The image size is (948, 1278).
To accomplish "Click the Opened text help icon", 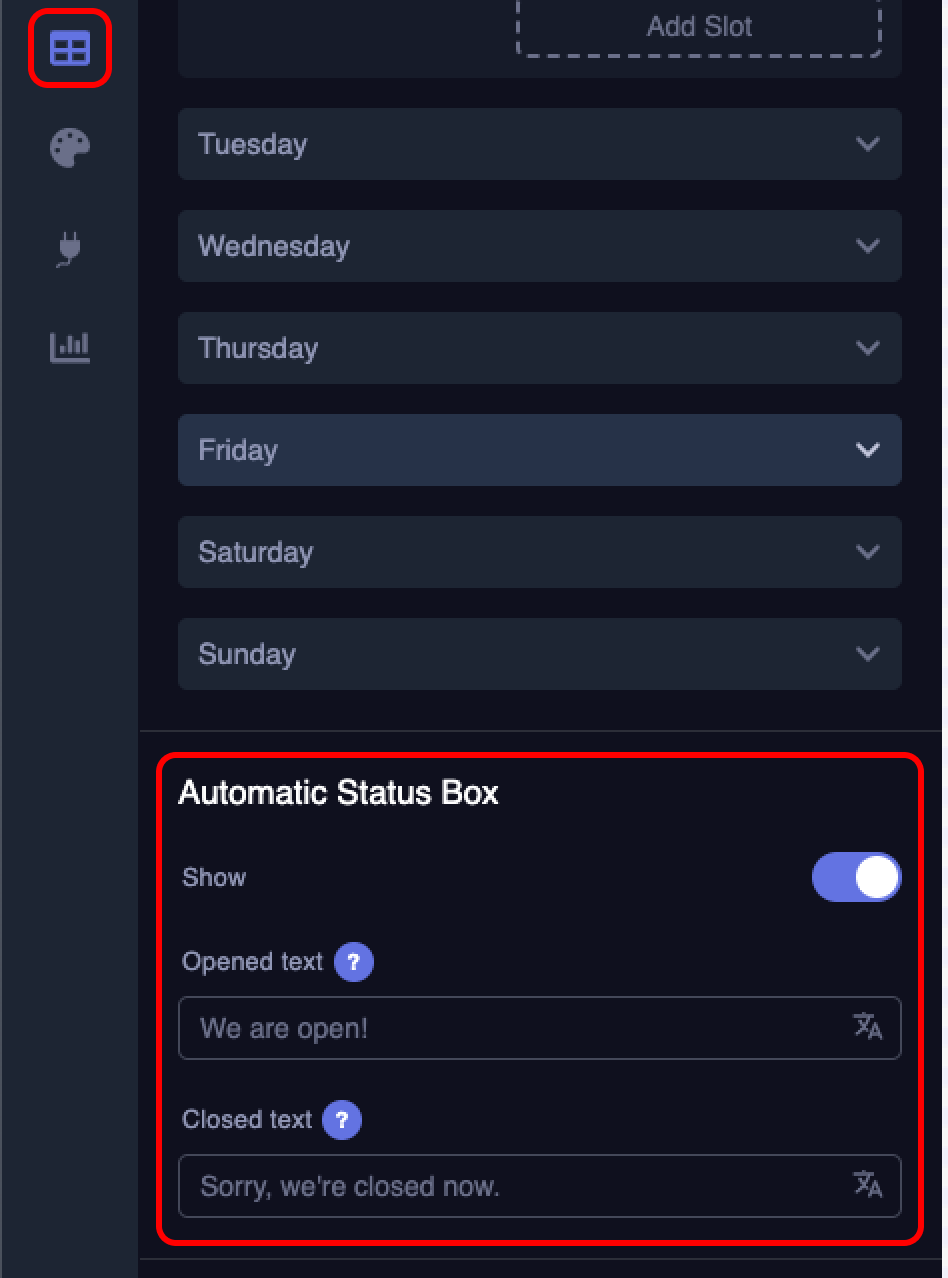I will [353, 962].
